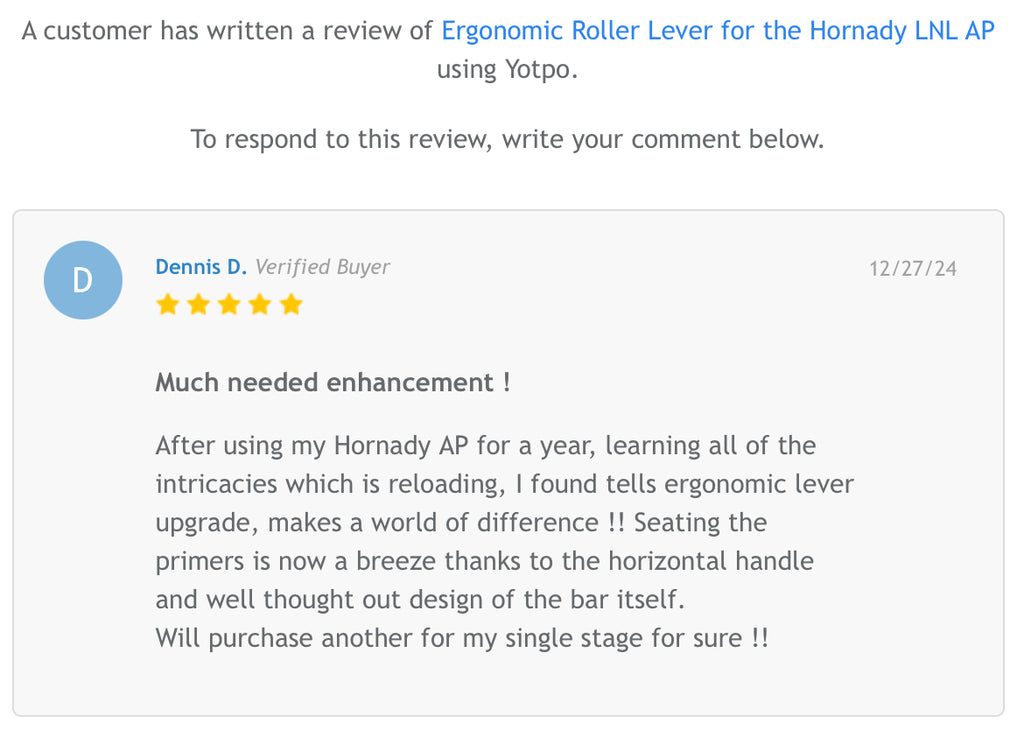Click the review date 12/27/24
The width and height of the screenshot is (1024, 744).
[912, 268]
